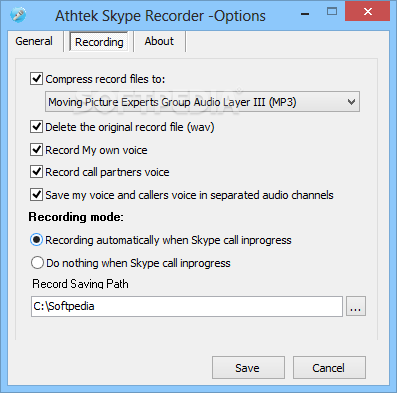Screen dimensions: 397x393
Task: Open the About tab
Action: click(x=159, y=41)
